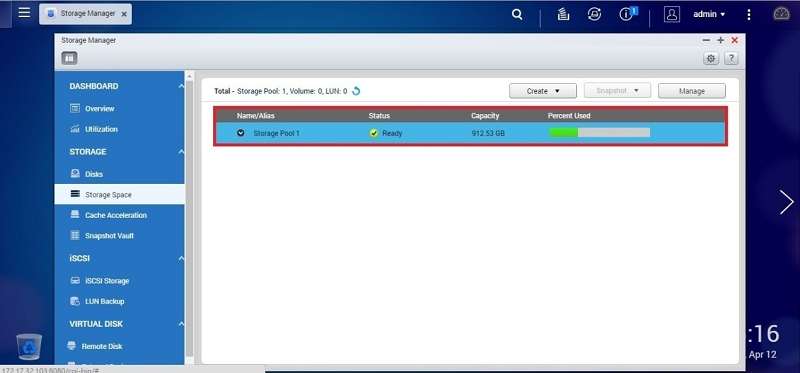Open the Snapshot dropdown button

tap(617, 90)
